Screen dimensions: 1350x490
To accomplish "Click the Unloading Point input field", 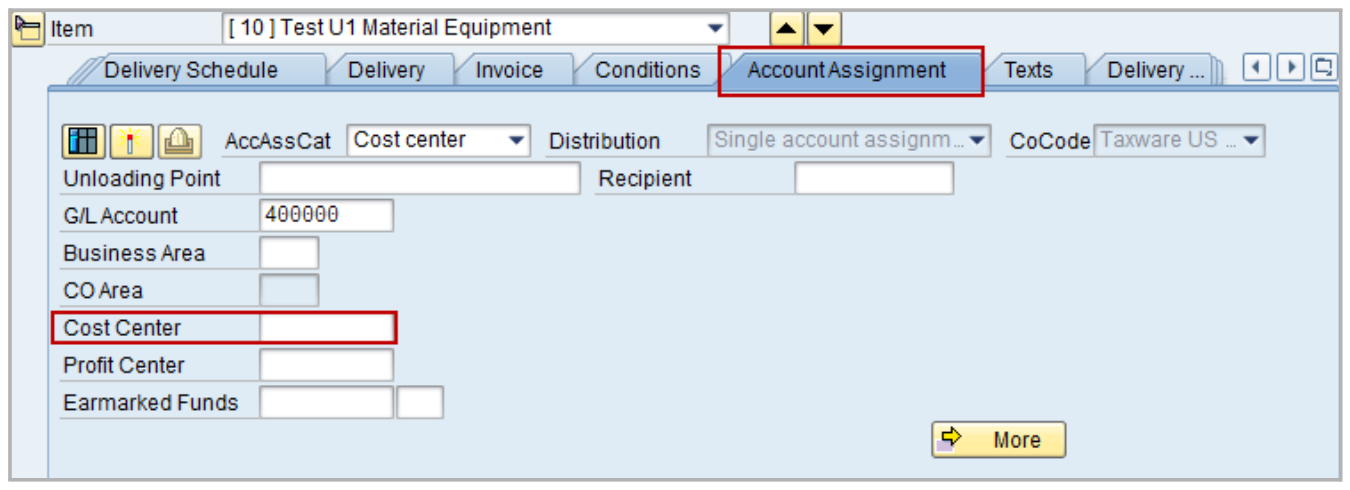I will pyautogui.click(x=419, y=179).
